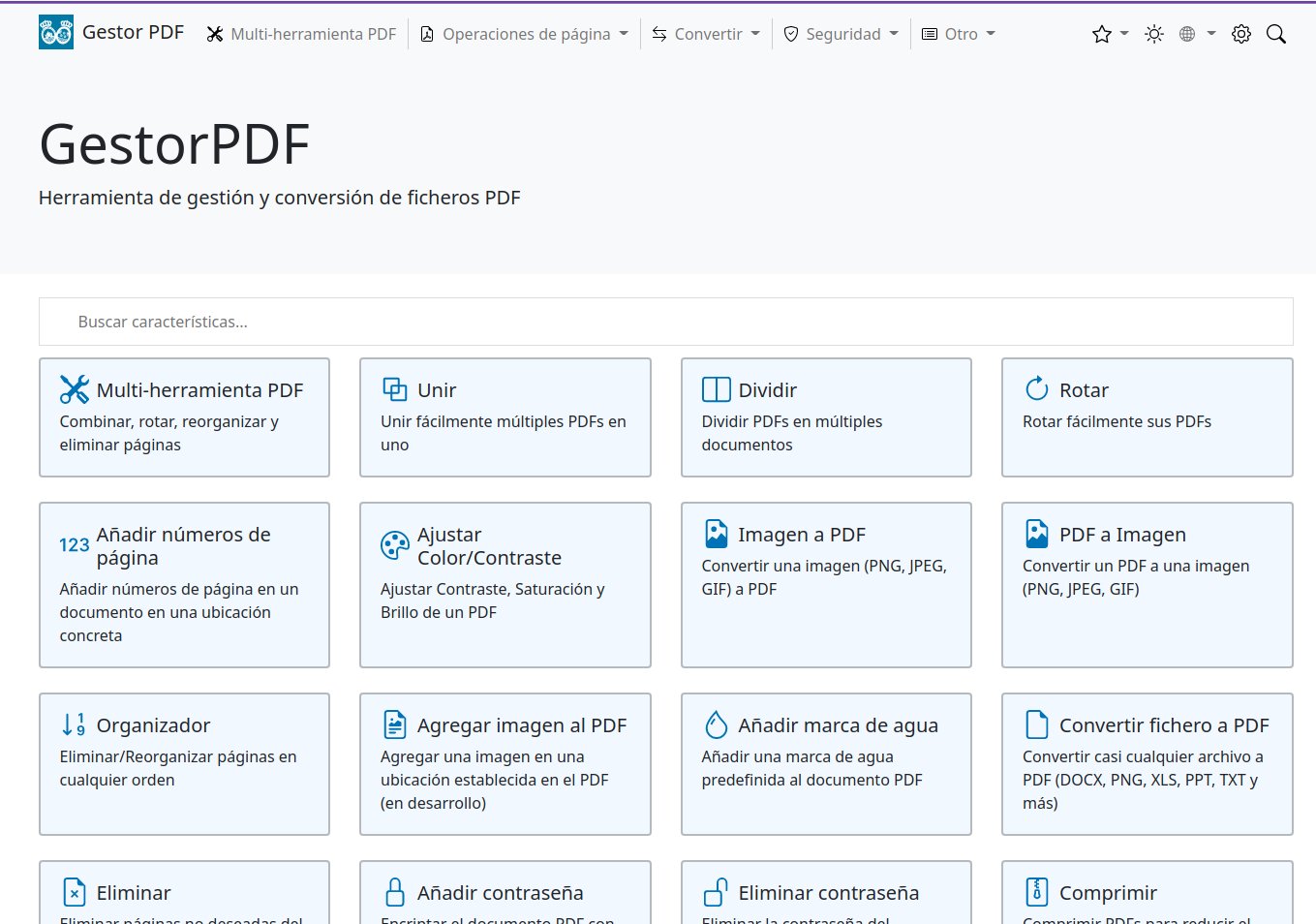Image resolution: width=1316 pixels, height=924 pixels.
Task: Click the subtitle 'Herramienta de gestión y conversión de ficheros PDF'
Action: (x=280, y=198)
